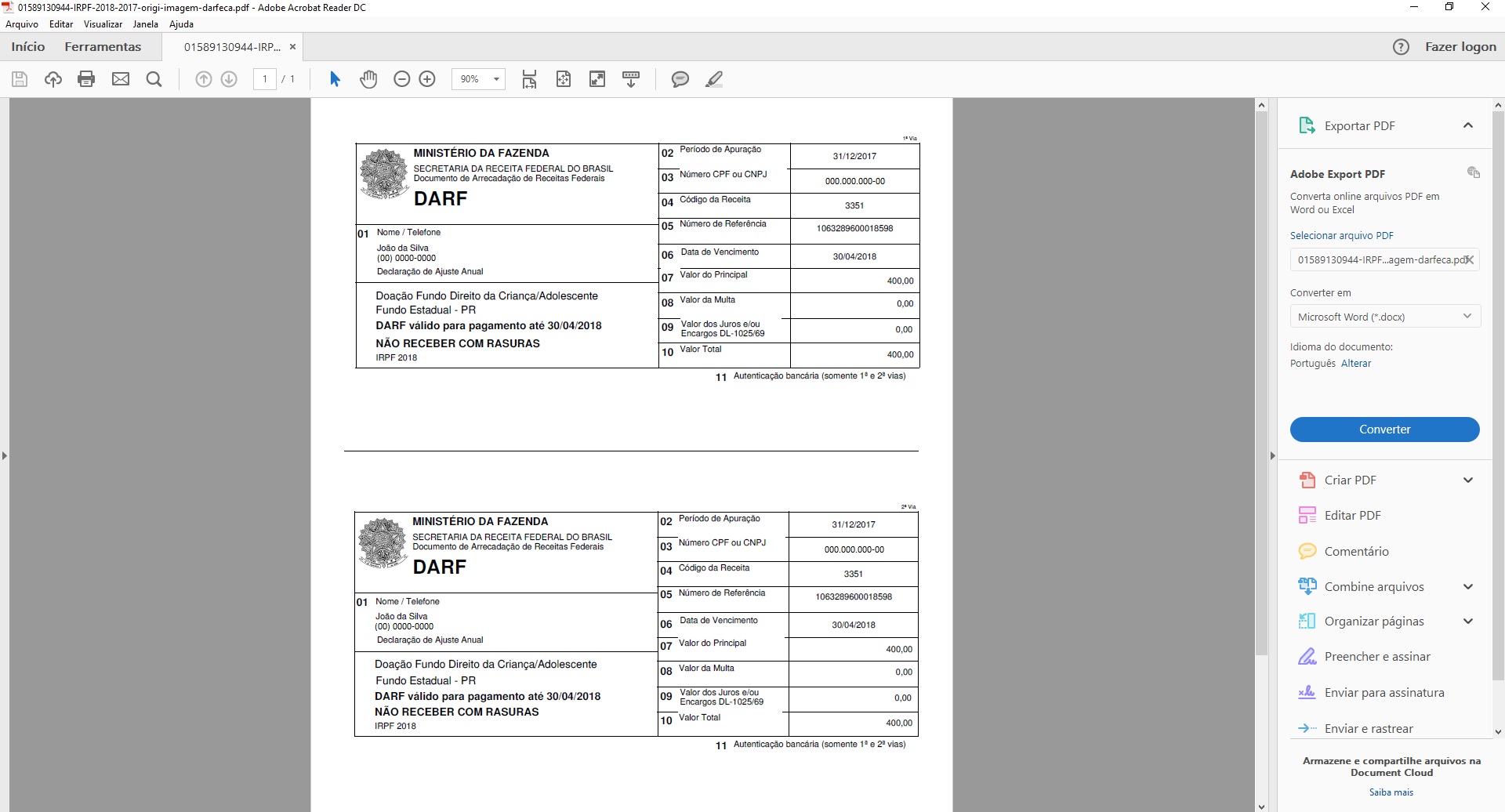1505x812 pixels.
Task: Switch to the Início tab
Action: pos(28,47)
